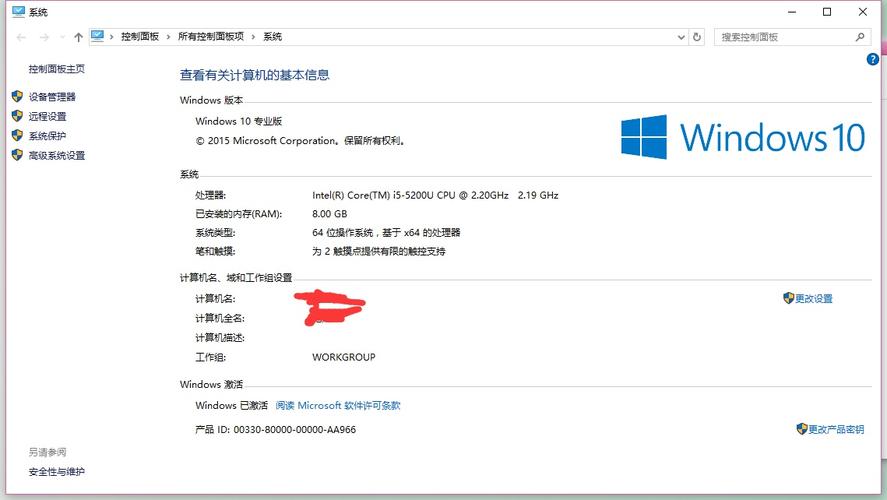The image size is (887, 500).
Task: Open 远程设置 from sidebar
Action: point(48,117)
